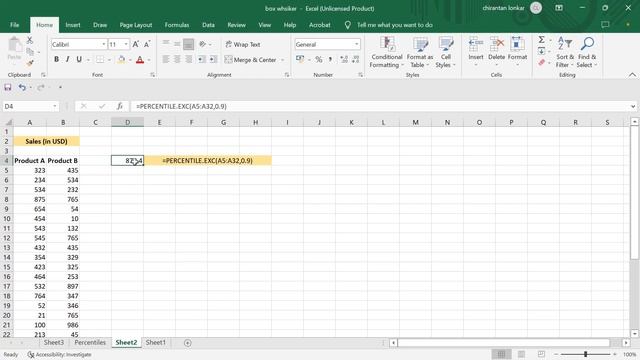Click the Increase Indent icon
This screenshot has height=360, width=640.
[x=213, y=60]
